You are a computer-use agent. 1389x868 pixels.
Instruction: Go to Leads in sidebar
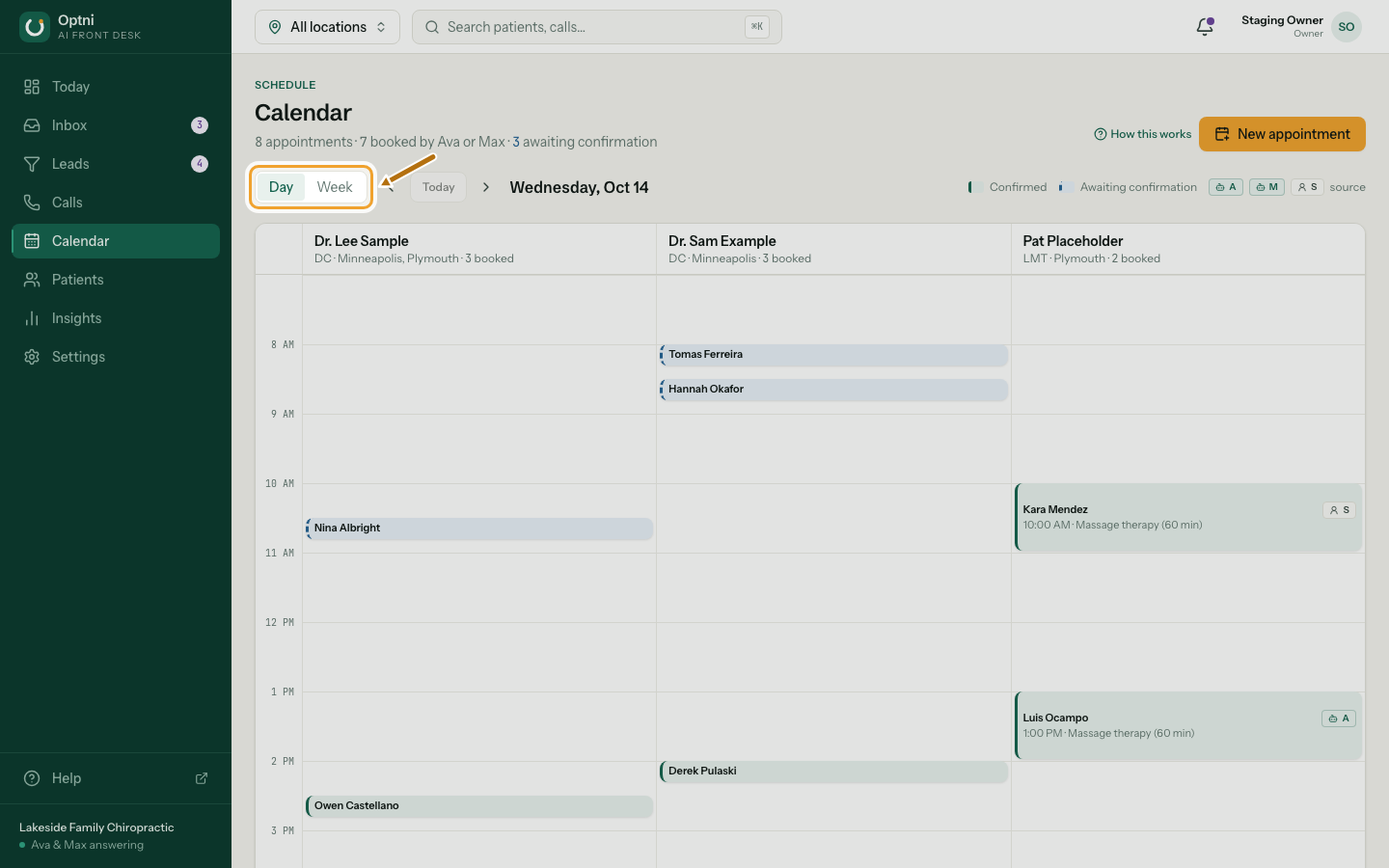pyautogui.click(x=116, y=164)
